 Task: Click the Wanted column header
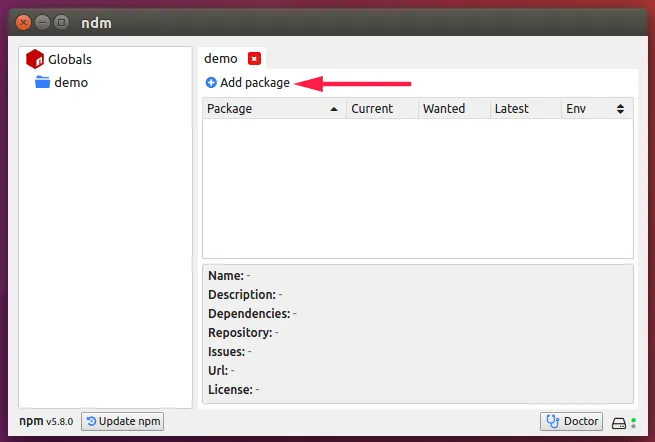tap(444, 109)
